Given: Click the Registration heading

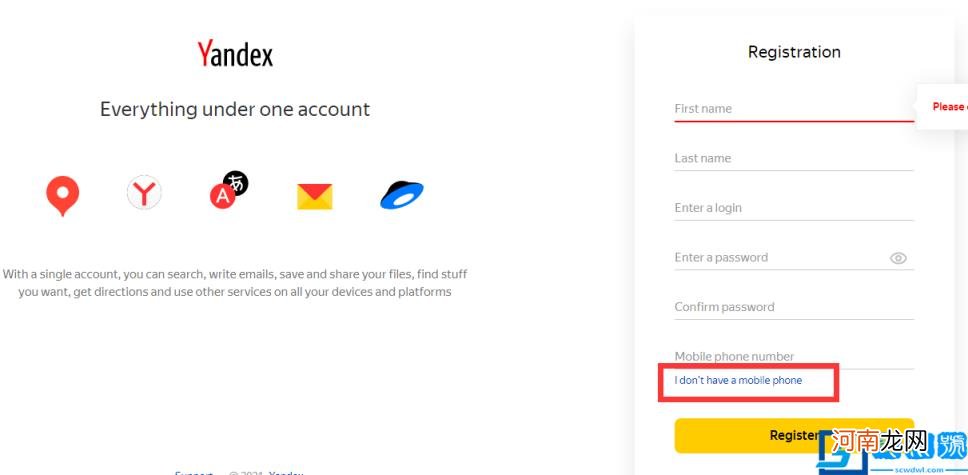Looking at the screenshot, I should [794, 52].
